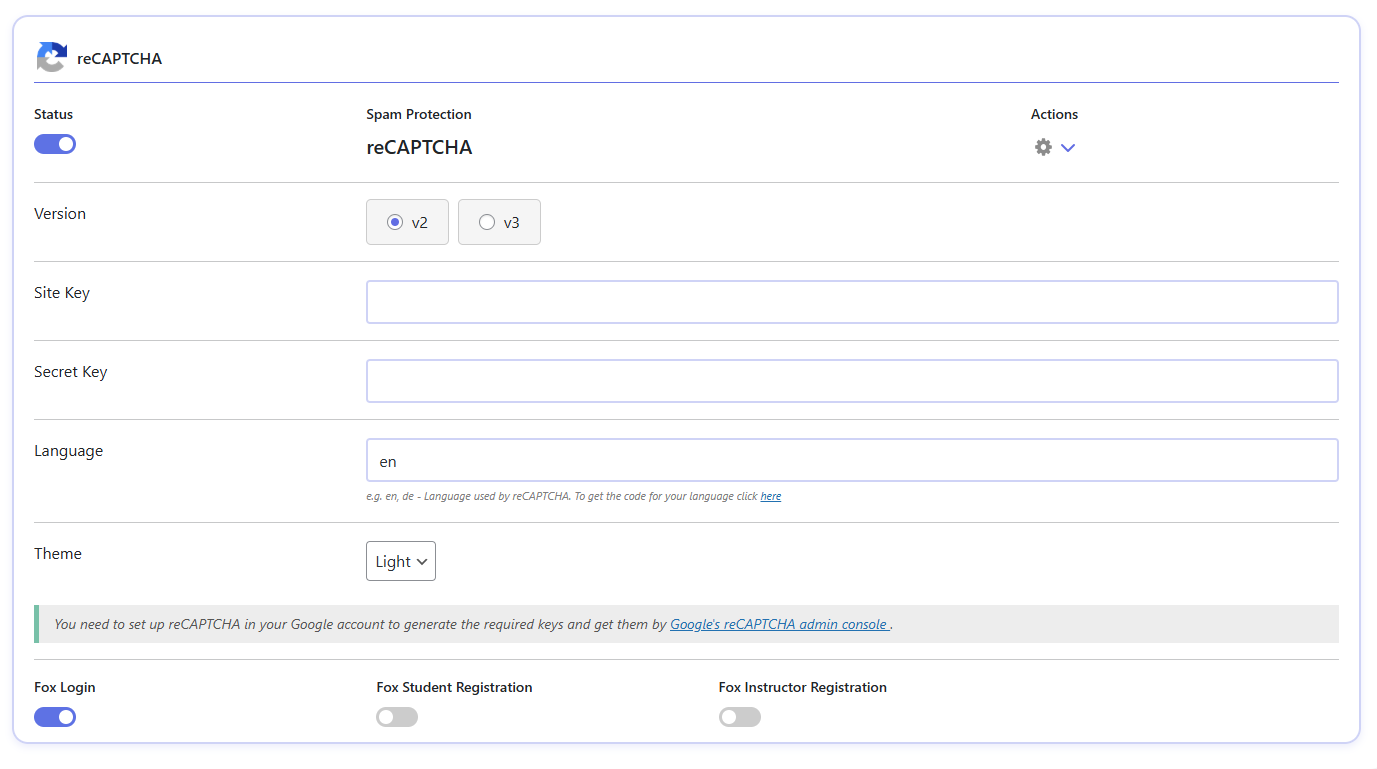Screen dimensions: 1377x769
Task: Open Google's reCAPTCHA admin console link
Action: point(779,624)
